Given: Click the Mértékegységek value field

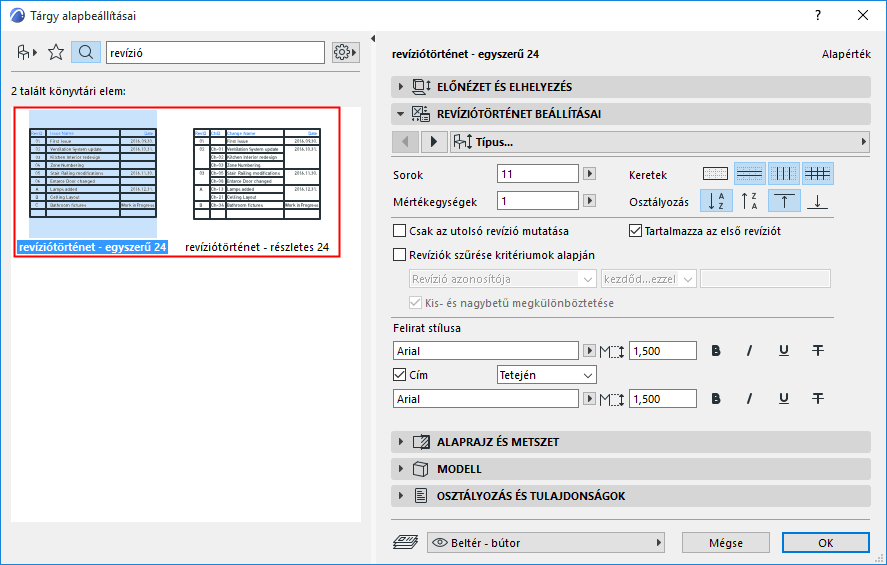Looking at the screenshot, I should 538,201.
